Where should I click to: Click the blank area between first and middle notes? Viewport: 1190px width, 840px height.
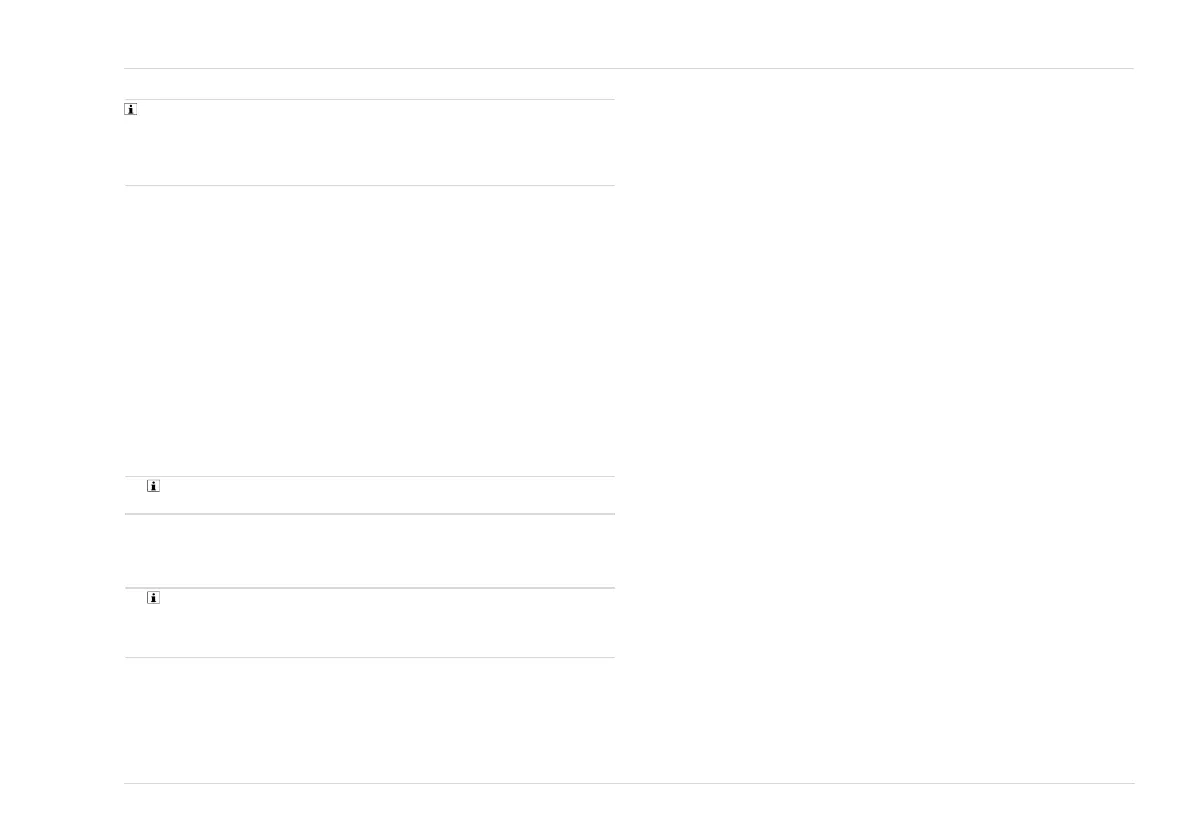point(370,331)
